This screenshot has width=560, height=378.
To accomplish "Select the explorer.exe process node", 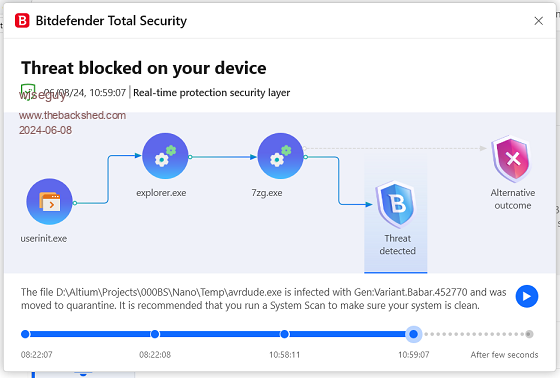I will (165, 156).
